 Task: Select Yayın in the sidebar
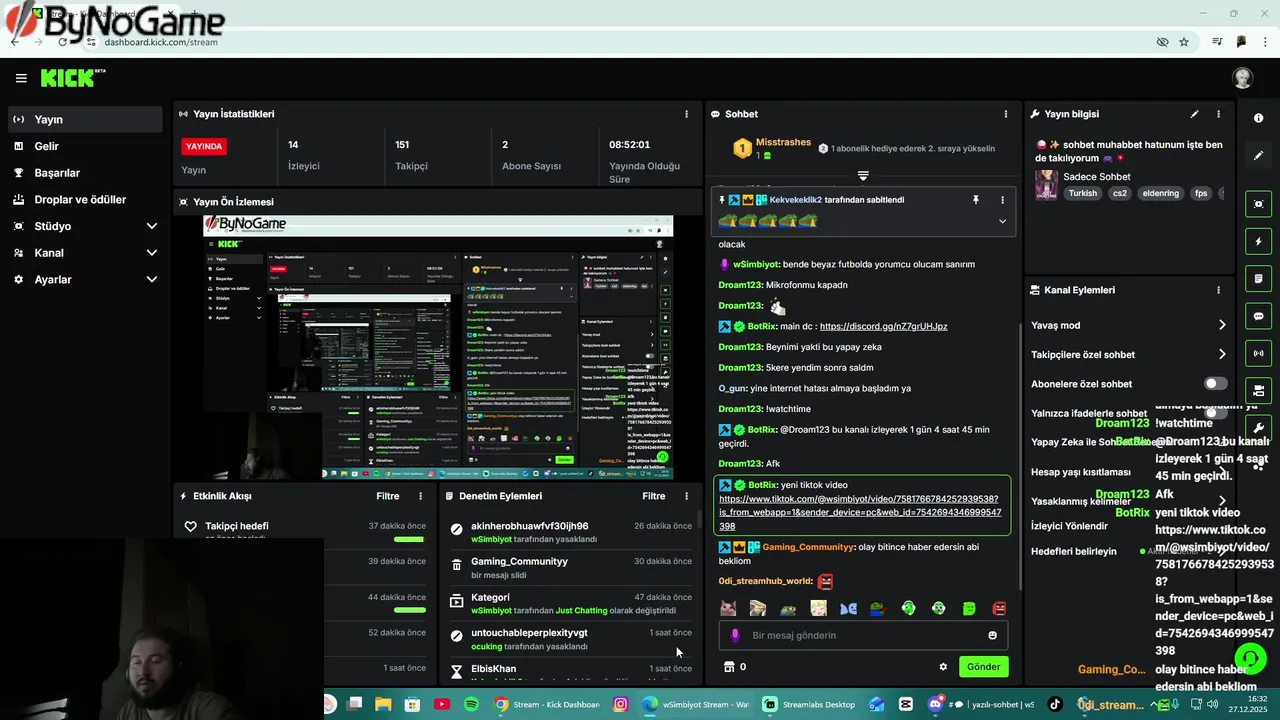click(x=85, y=119)
